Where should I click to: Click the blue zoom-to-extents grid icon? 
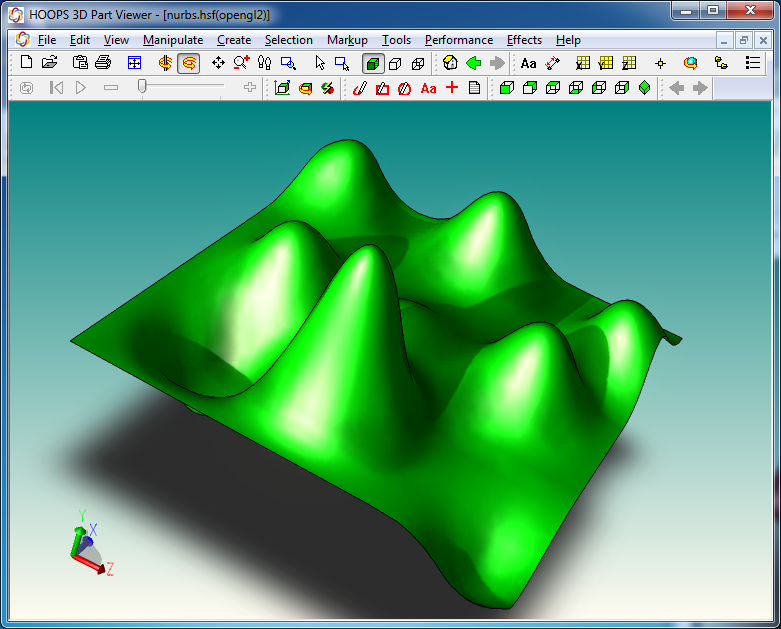pyautogui.click(x=134, y=63)
